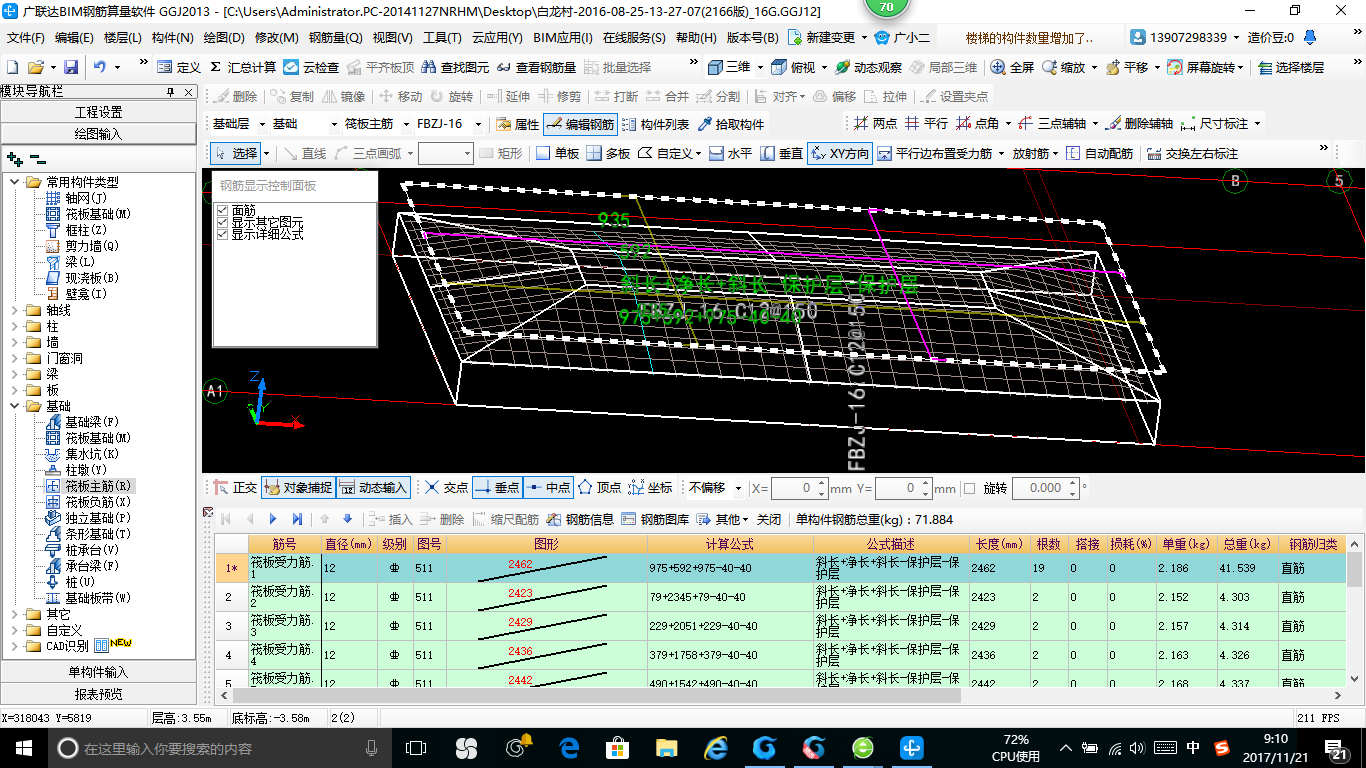Viewport: 1366px width, 768px height.
Task: Open the 其他 dropdown in rebar toolbar
Action: (x=721, y=519)
